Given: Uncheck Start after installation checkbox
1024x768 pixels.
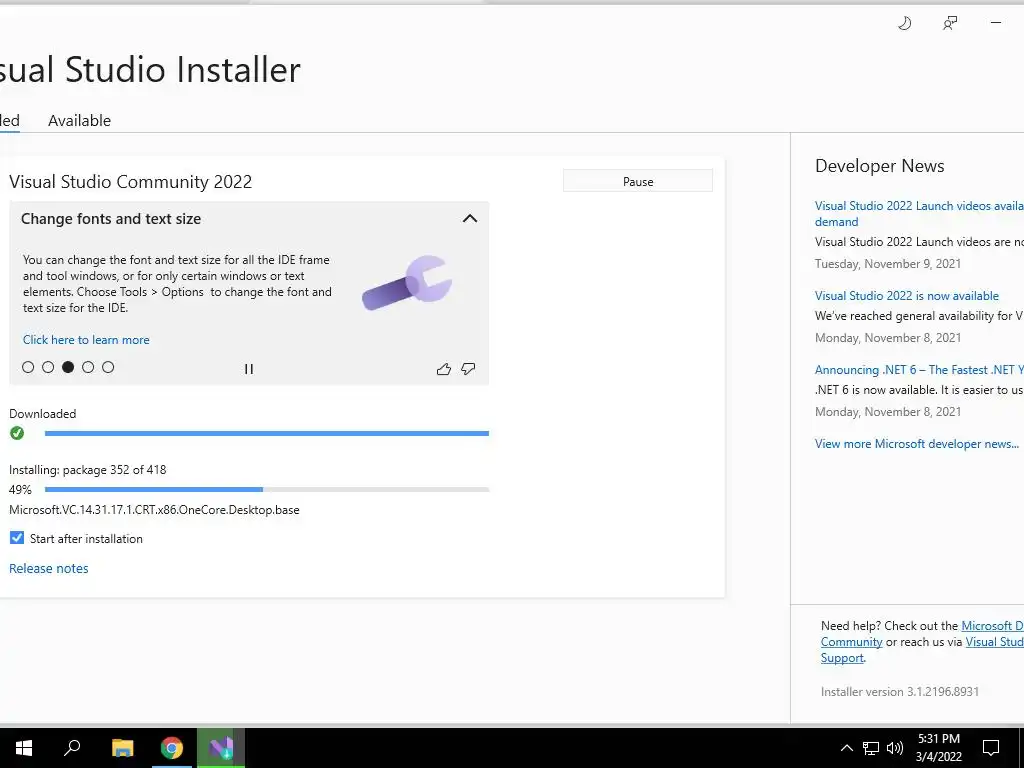Looking at the screenshot, I should (x=17, y=537).
